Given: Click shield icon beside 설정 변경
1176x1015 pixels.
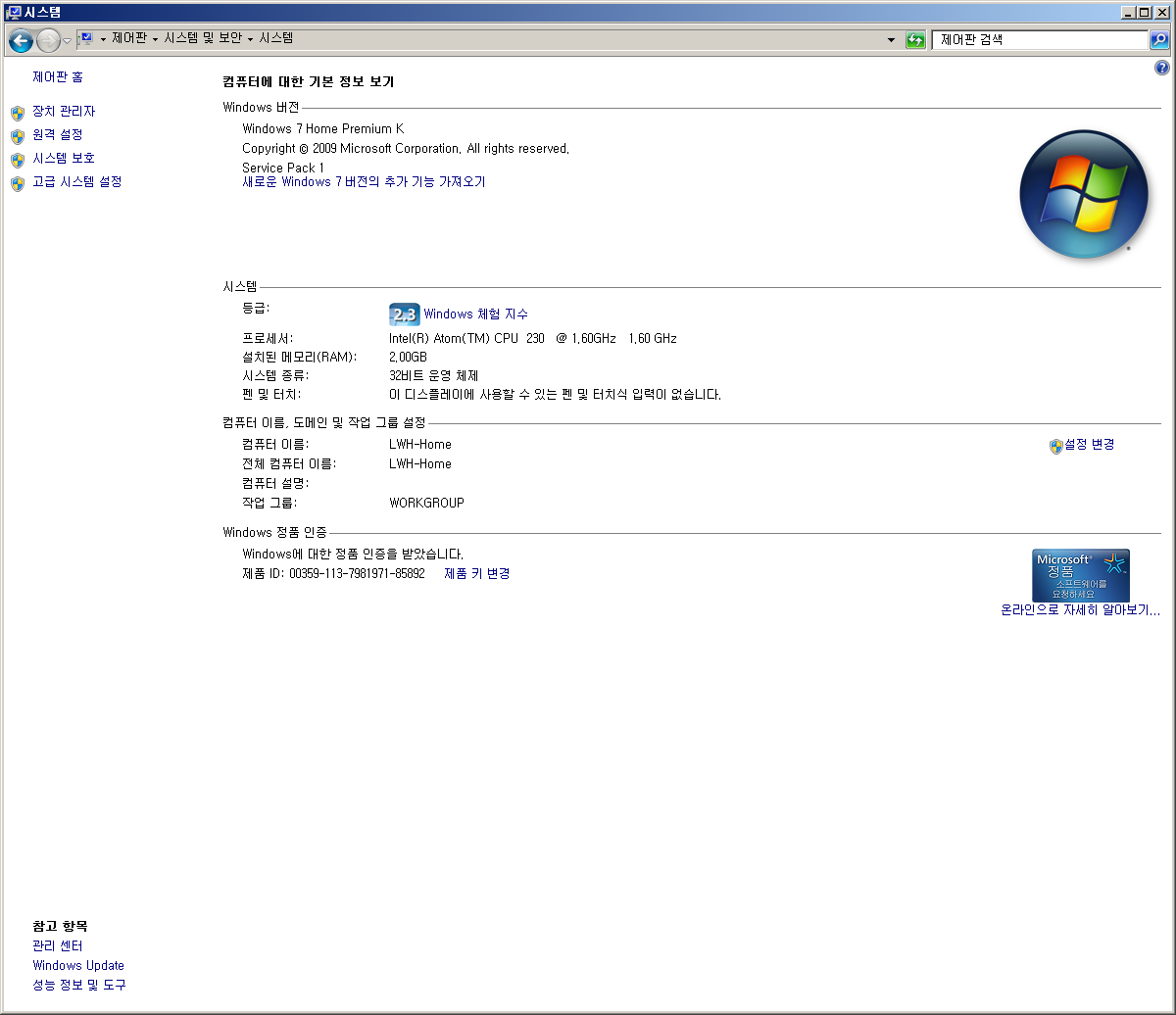Looking at the screenshot, I should click(x=1055, y=446).
